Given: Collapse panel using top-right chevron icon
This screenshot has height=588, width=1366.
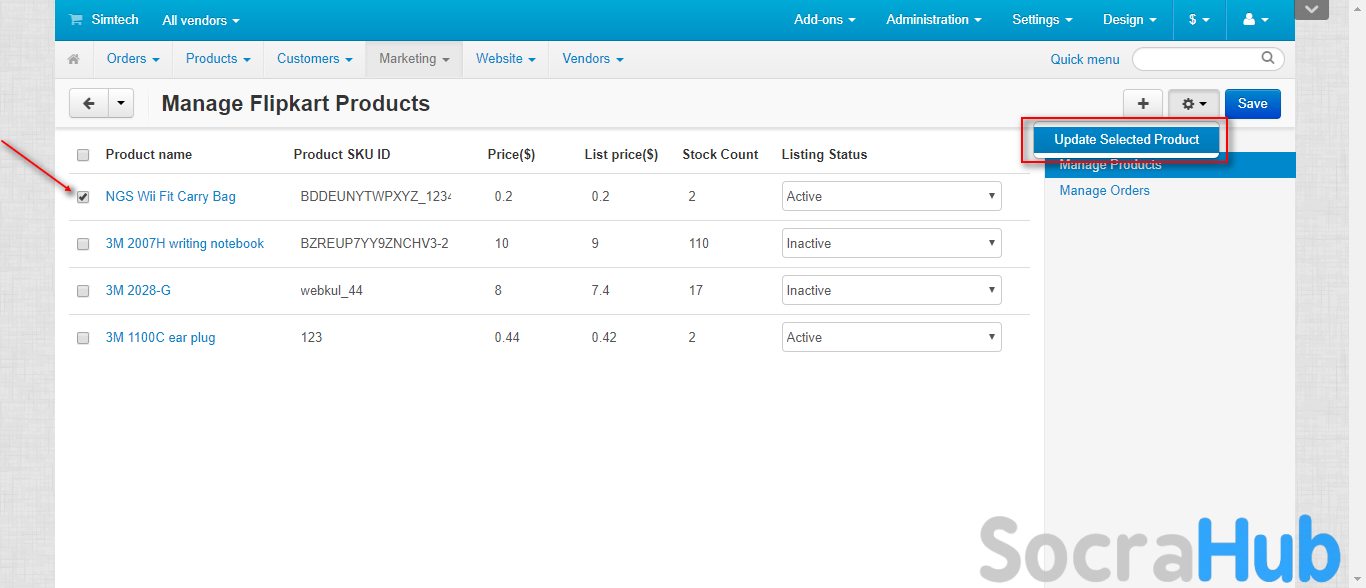Looking at the screenshot, I should click(1311, 10).
